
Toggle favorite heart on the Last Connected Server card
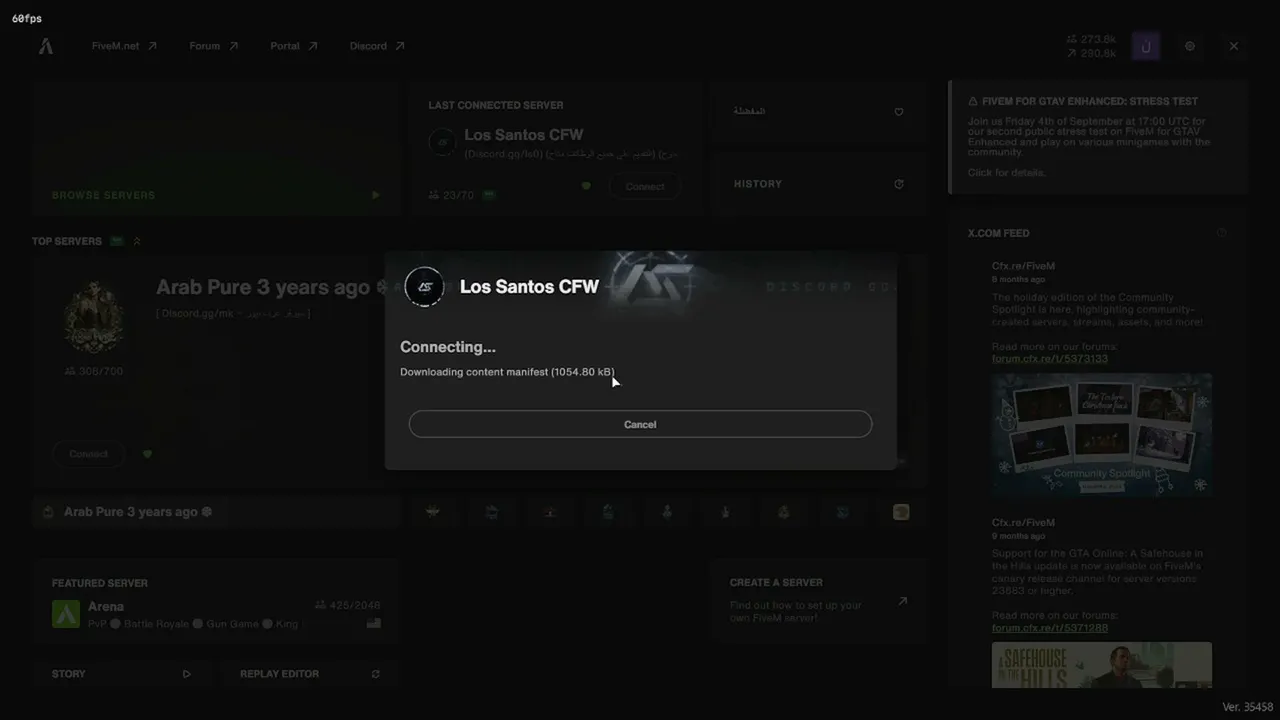pos(586,186)
